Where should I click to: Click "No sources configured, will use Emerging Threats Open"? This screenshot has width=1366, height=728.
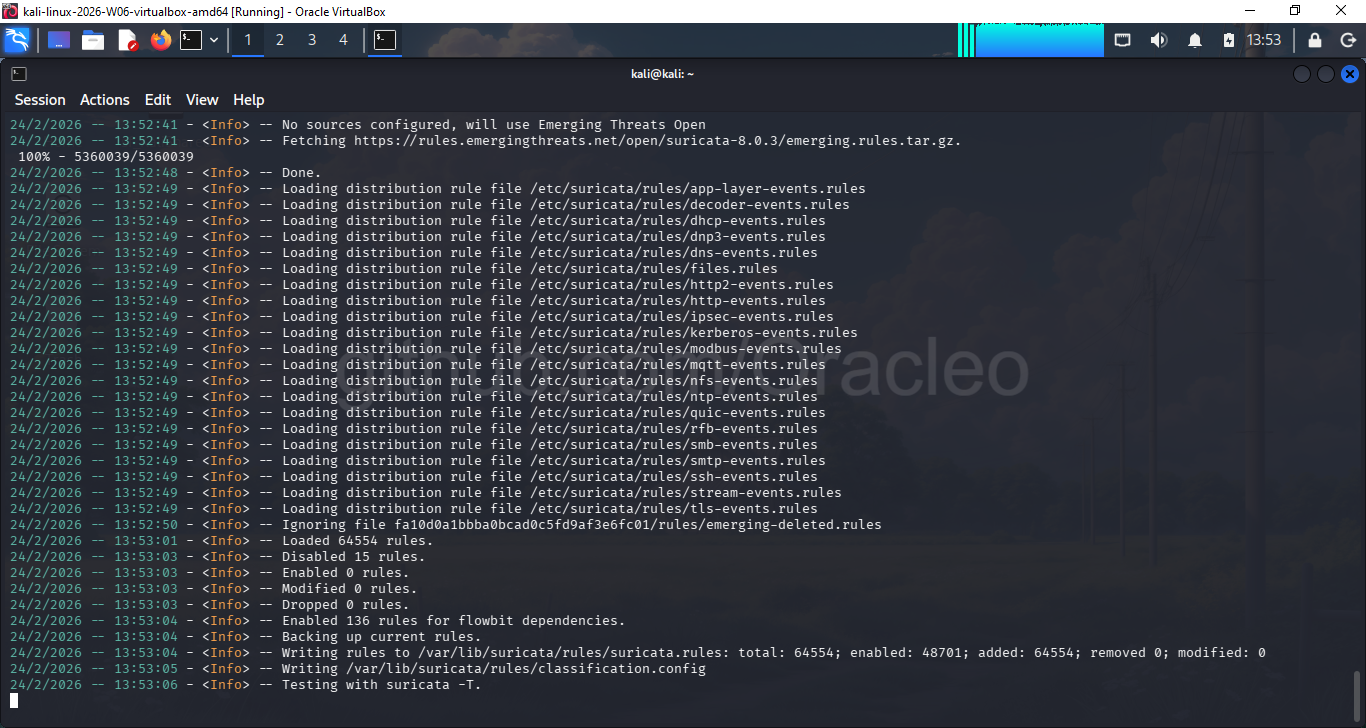pos(494,125)
